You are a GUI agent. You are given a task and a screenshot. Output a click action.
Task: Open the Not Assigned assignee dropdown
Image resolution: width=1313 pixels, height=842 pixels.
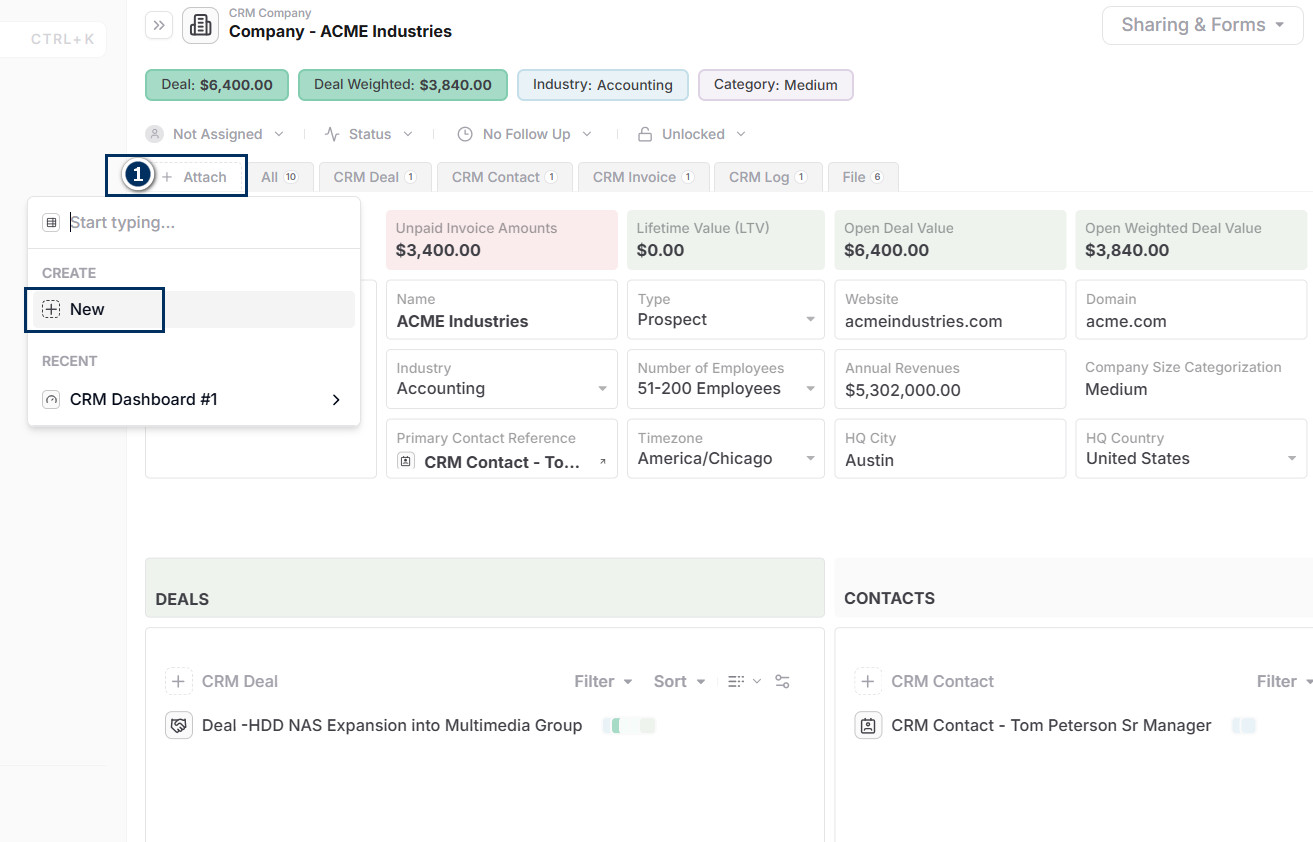click(x=216, y=134)
